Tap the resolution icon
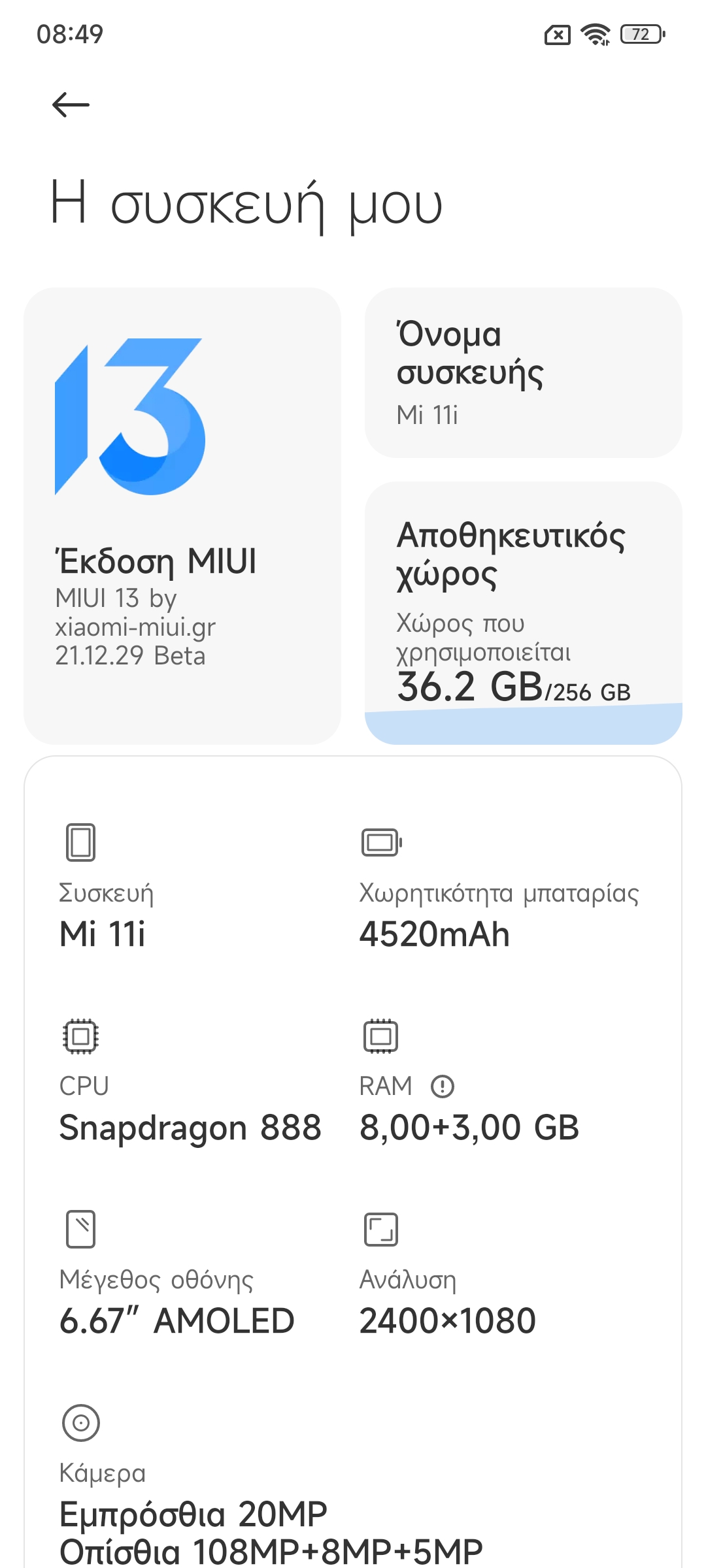Viewport: 706px width, 1568px height. pos(381,1229)
